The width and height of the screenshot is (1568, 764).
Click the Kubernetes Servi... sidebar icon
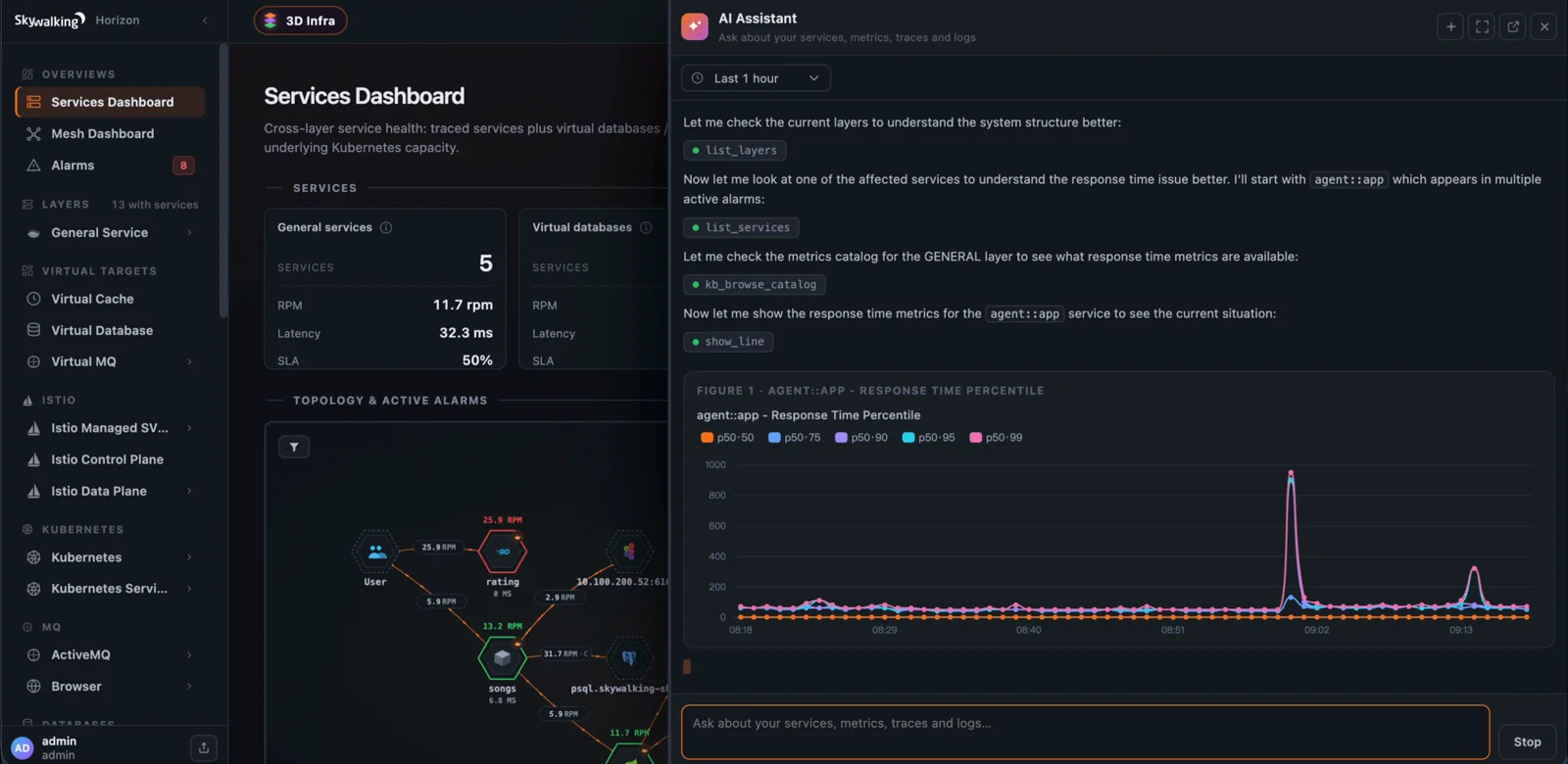(33, 589)
